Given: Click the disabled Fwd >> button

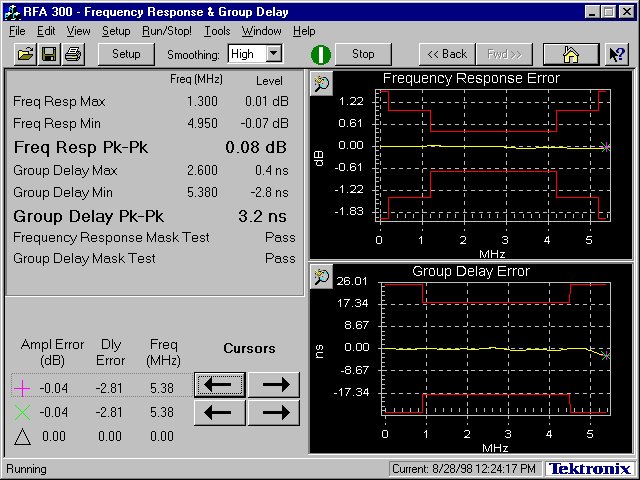Looking at the screenshot, I should [x=504, y=54].
